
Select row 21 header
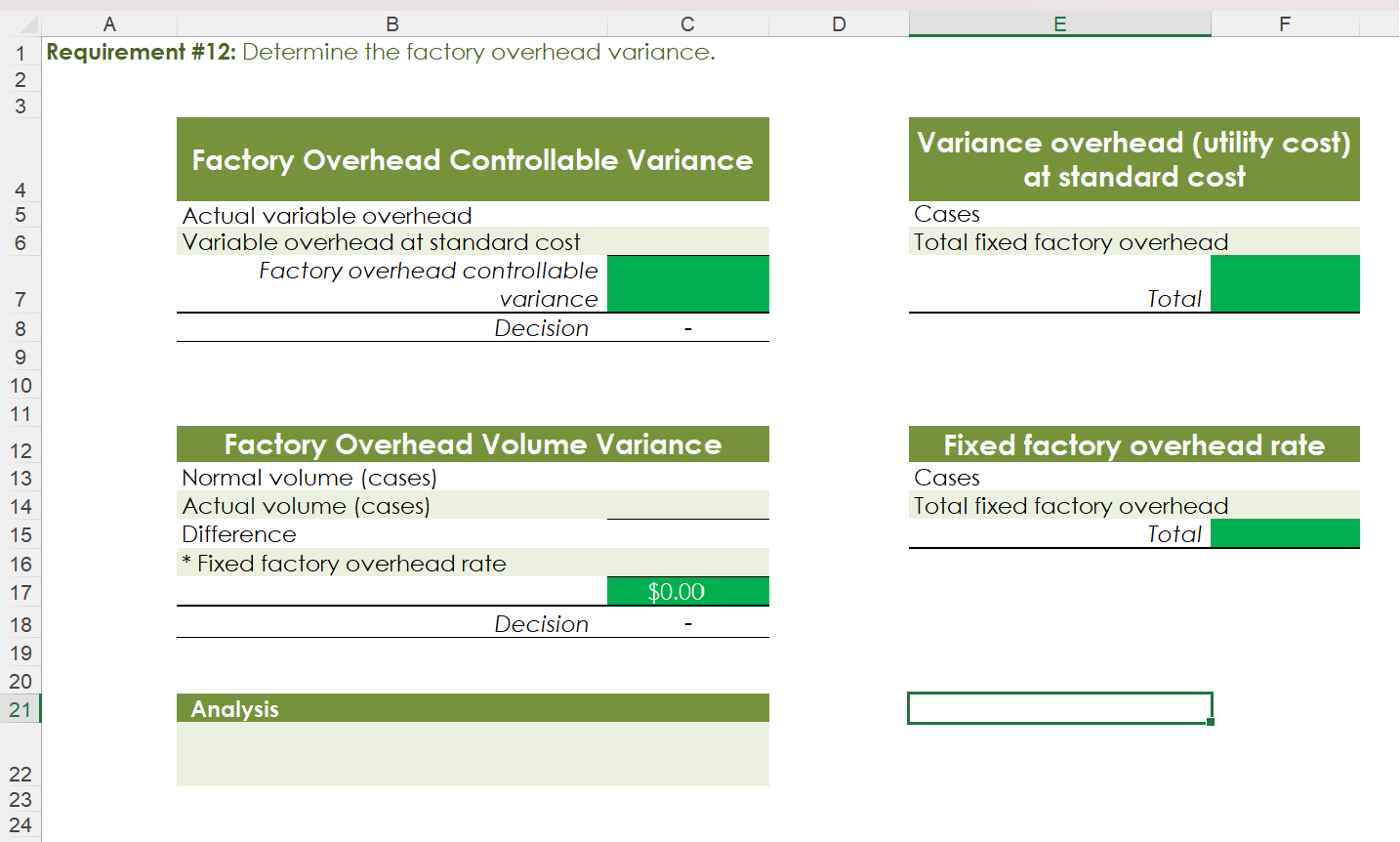point(21,709)
